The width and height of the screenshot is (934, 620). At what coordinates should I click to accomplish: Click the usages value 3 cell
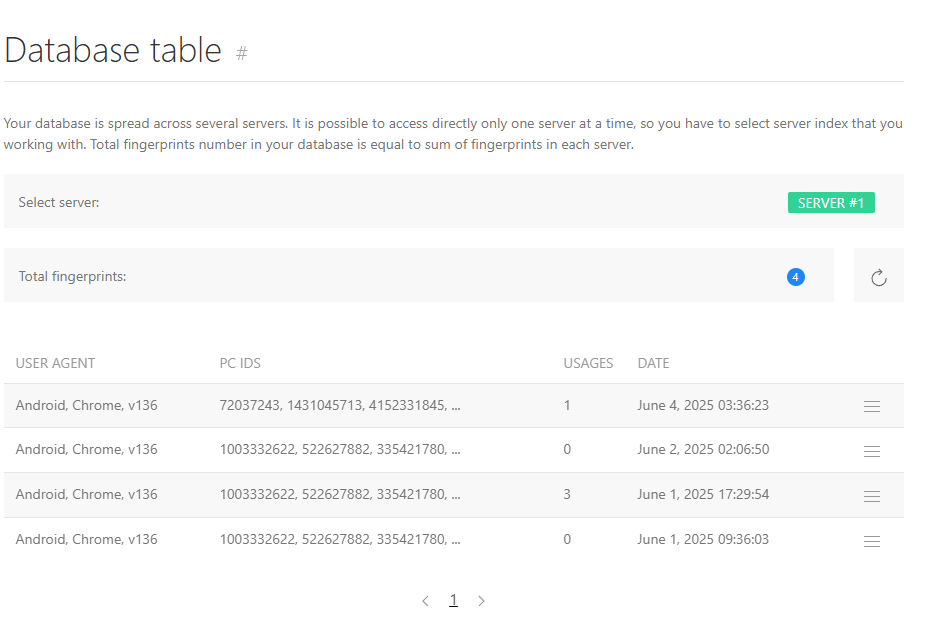point(567,494)
